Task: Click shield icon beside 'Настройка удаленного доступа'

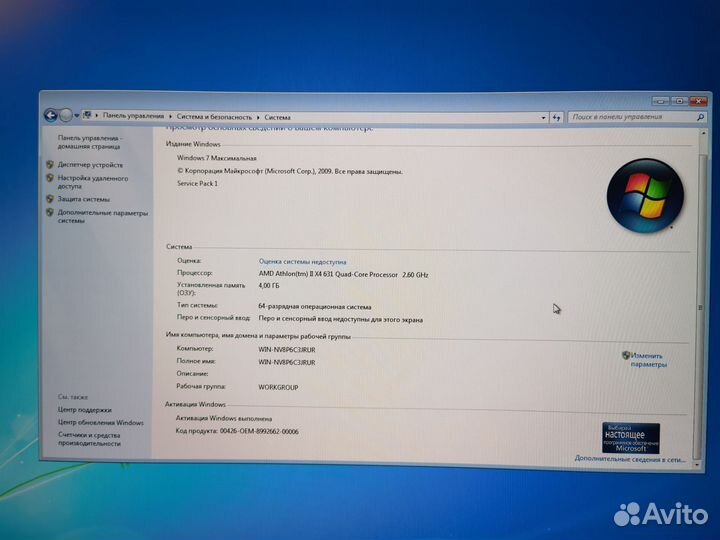Action: click(50, 178)
